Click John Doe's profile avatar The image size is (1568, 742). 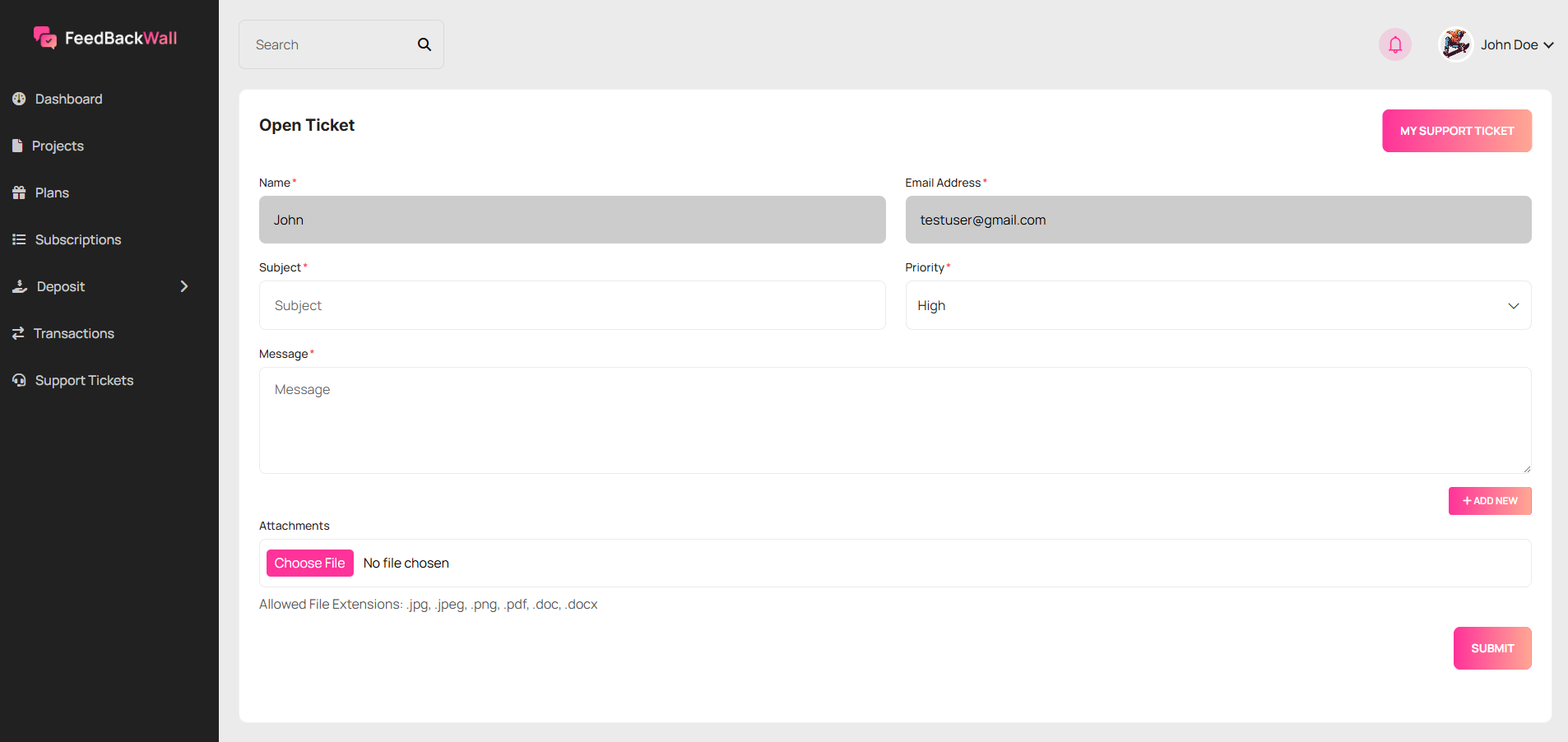(1455, 44)
